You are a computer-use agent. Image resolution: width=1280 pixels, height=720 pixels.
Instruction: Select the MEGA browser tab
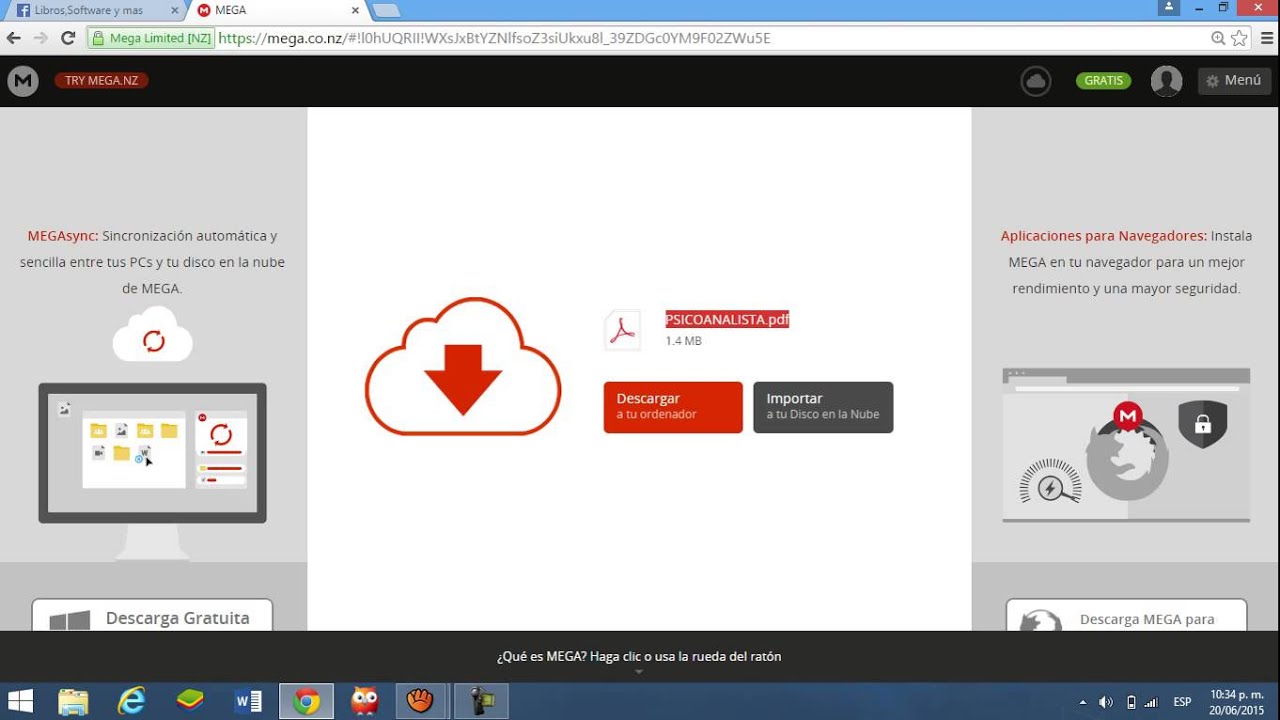coord(278,10)
